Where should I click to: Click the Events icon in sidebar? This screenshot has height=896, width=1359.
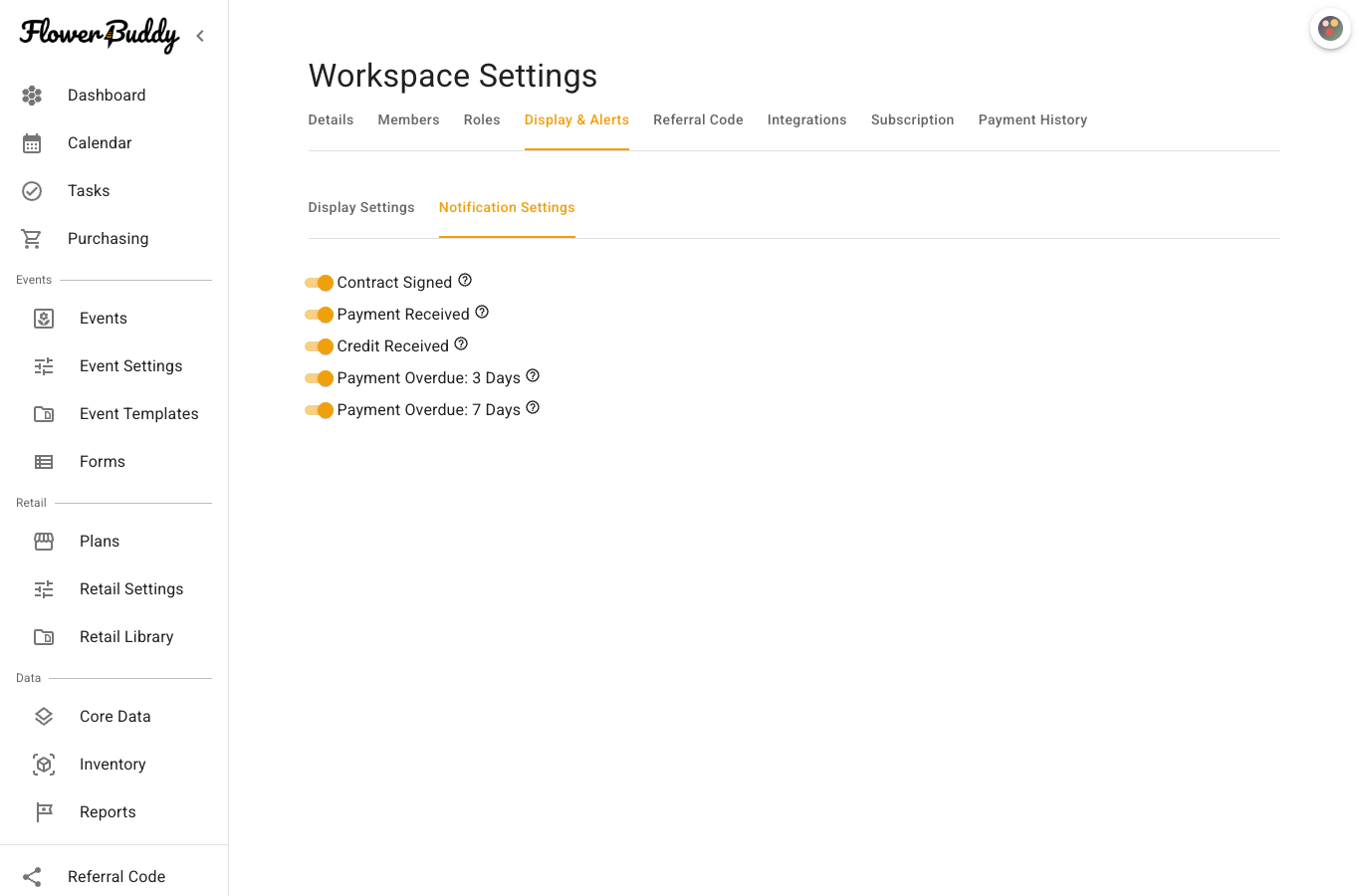(x=44, y=319)
